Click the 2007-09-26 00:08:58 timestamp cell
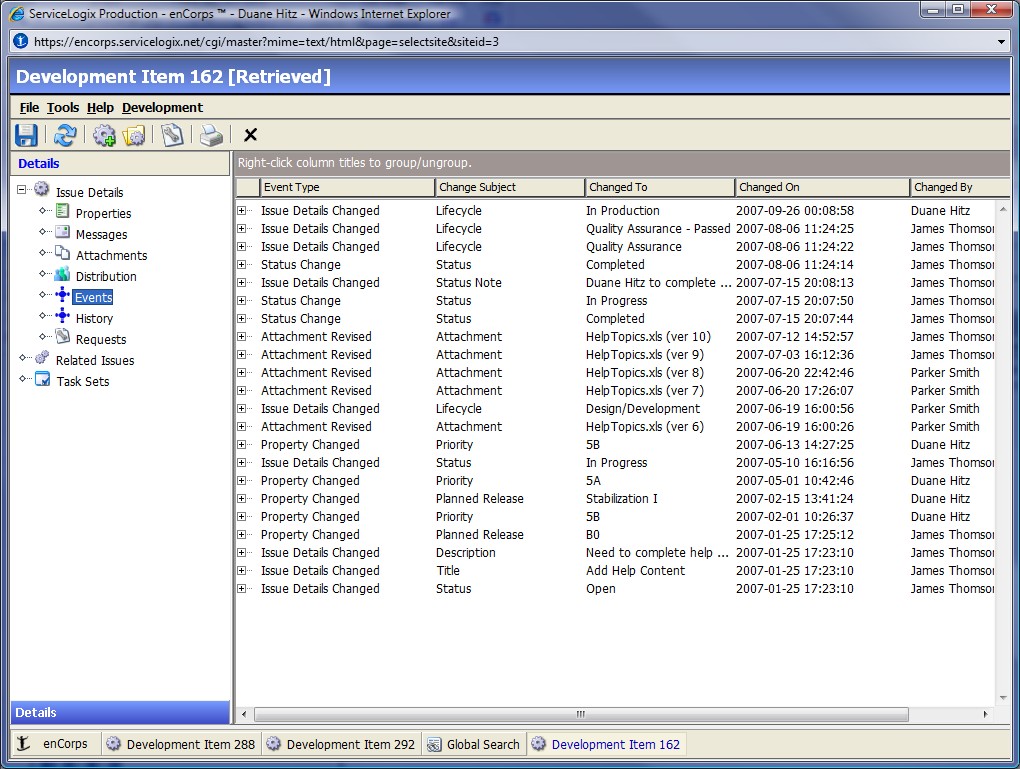 click(794, 211)
